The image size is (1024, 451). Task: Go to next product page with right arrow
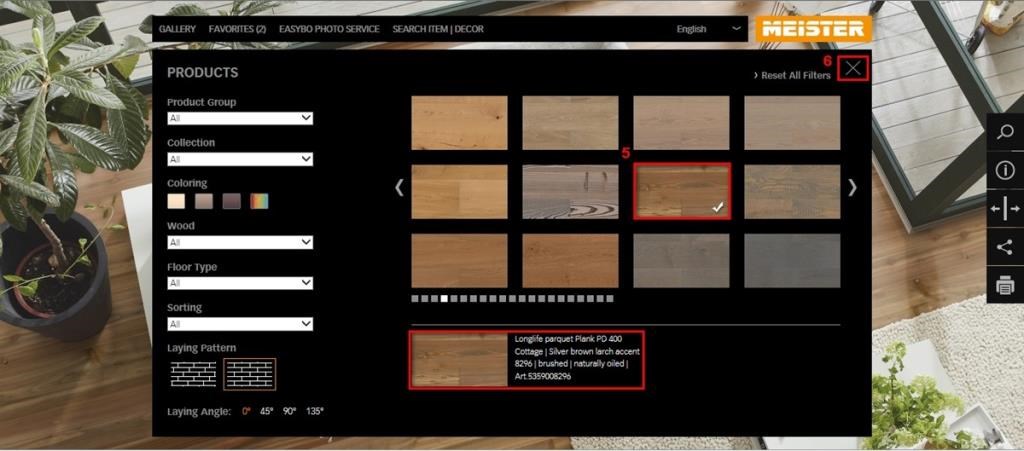point(852,187)
